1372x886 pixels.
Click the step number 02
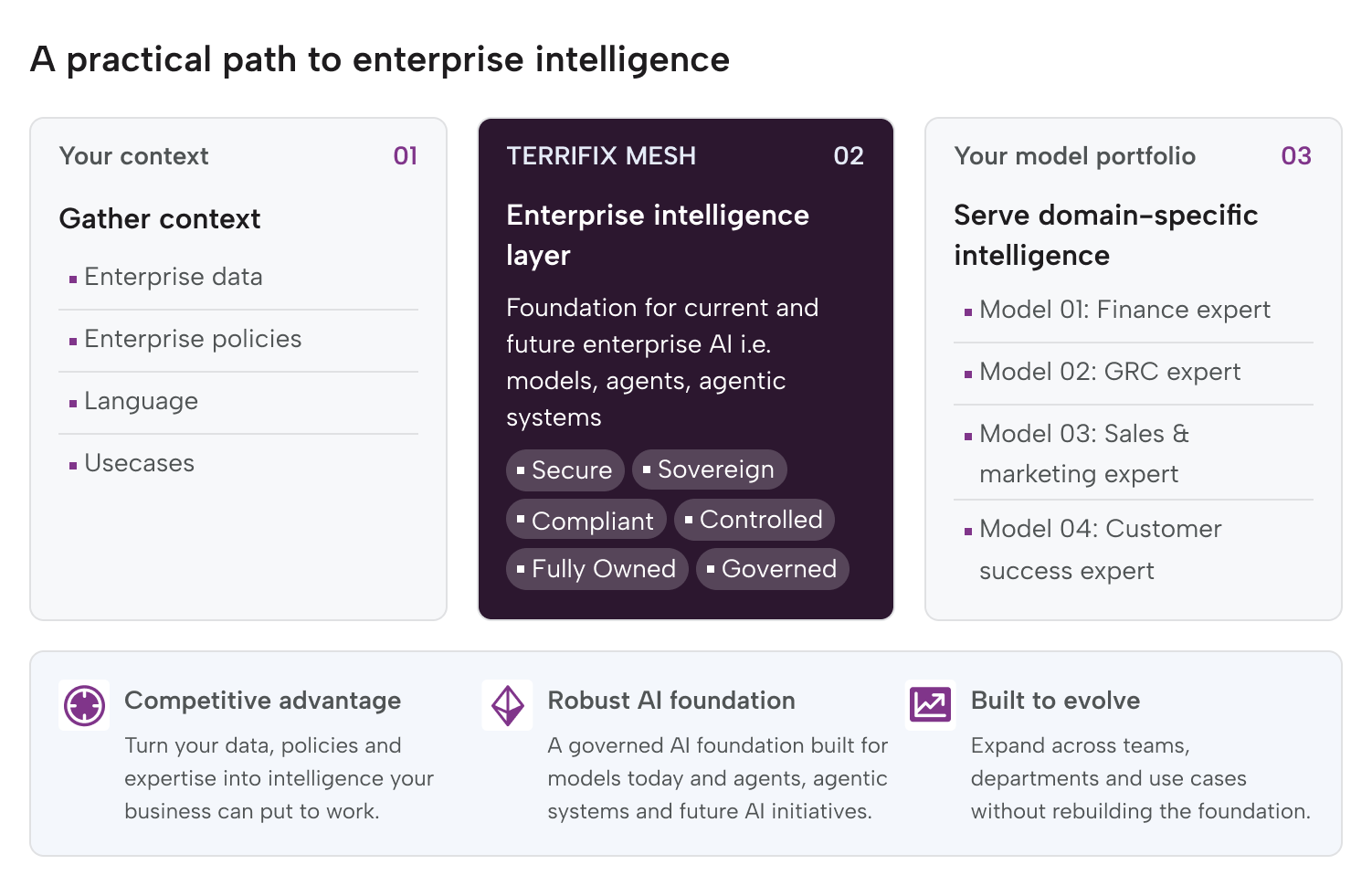(x=849, y=156)
